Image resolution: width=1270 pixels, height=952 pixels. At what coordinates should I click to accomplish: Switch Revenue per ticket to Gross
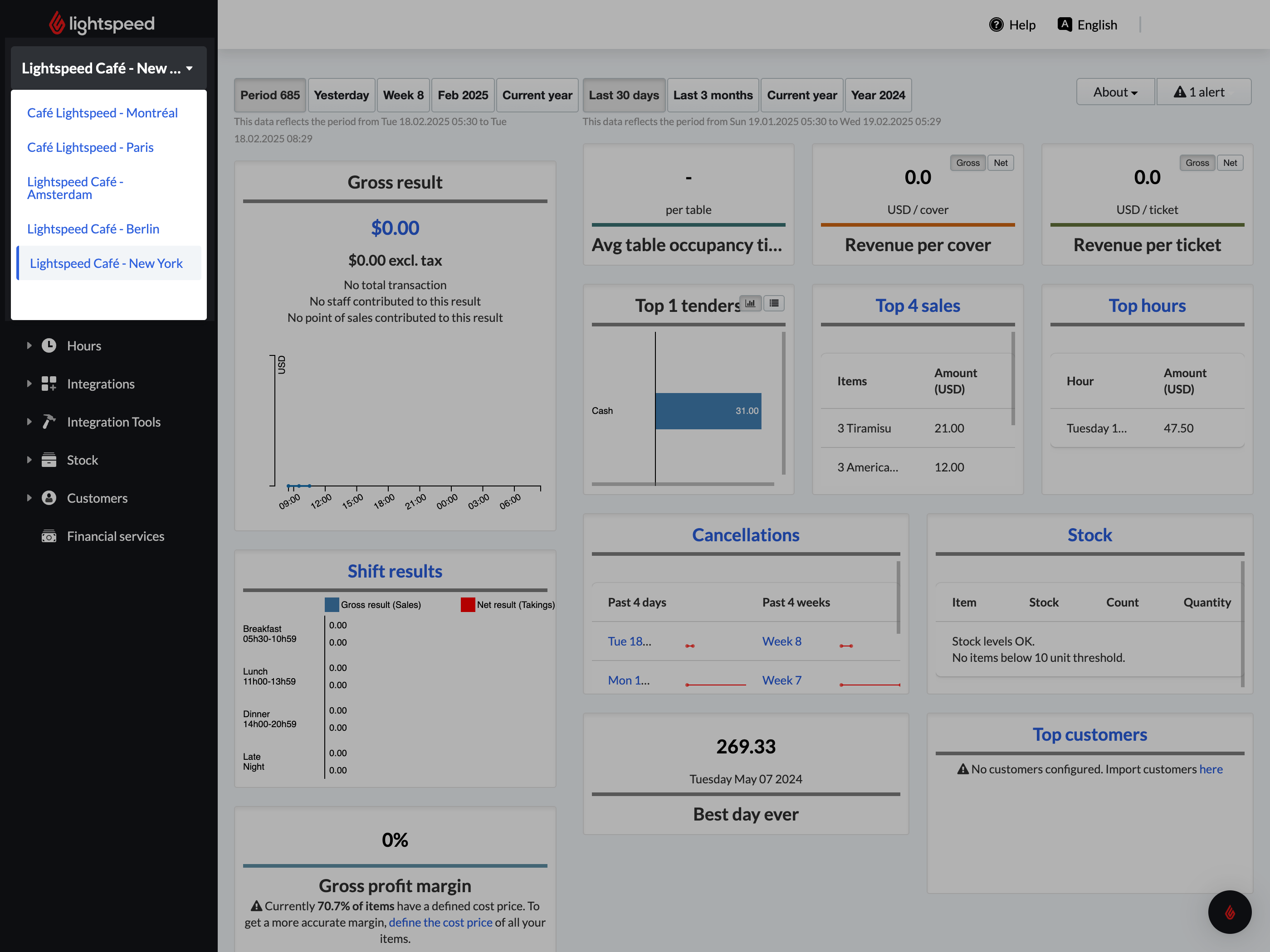(x=1197, y=162)
